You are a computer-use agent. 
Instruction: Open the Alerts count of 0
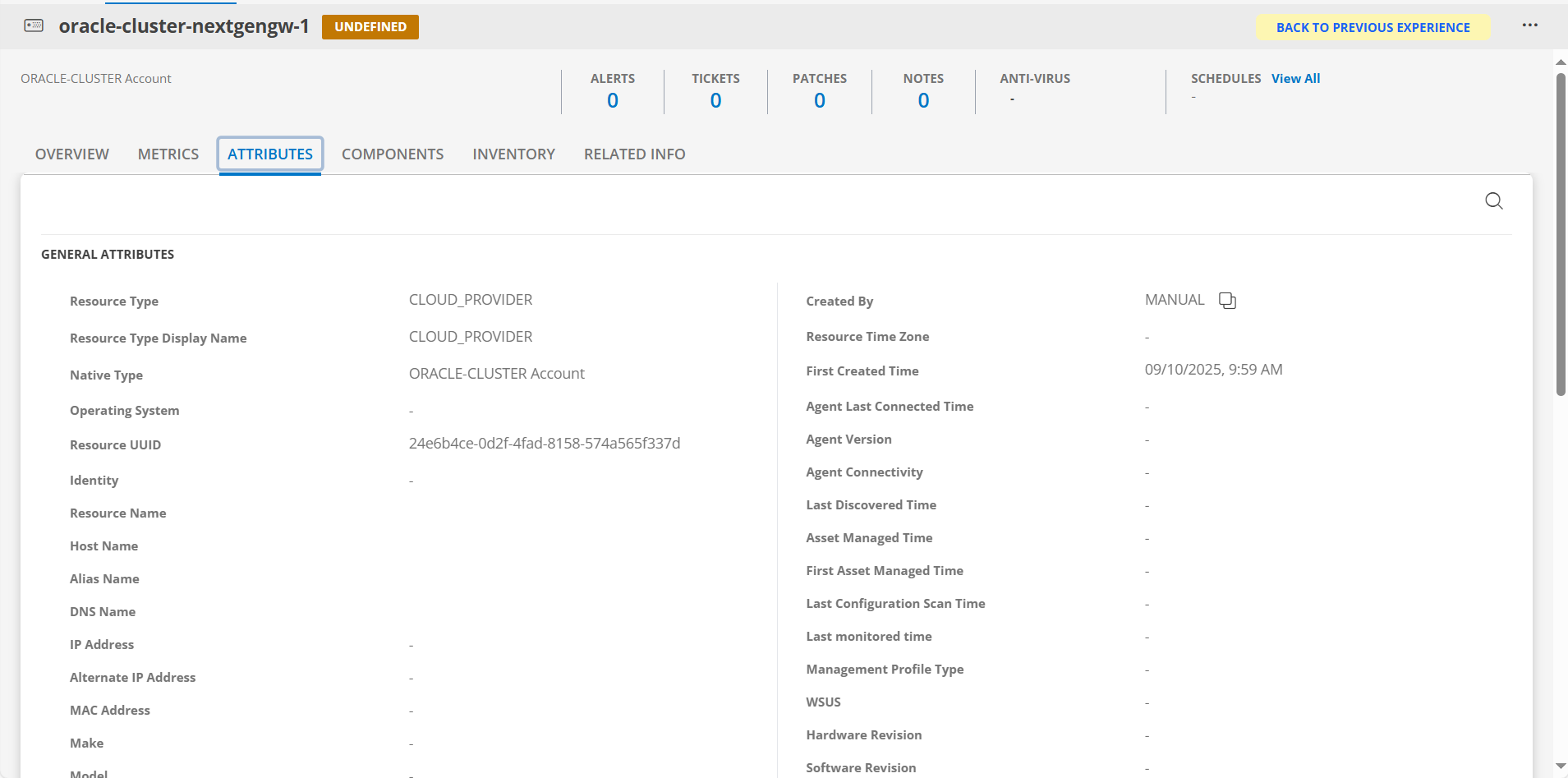(613, 101)
